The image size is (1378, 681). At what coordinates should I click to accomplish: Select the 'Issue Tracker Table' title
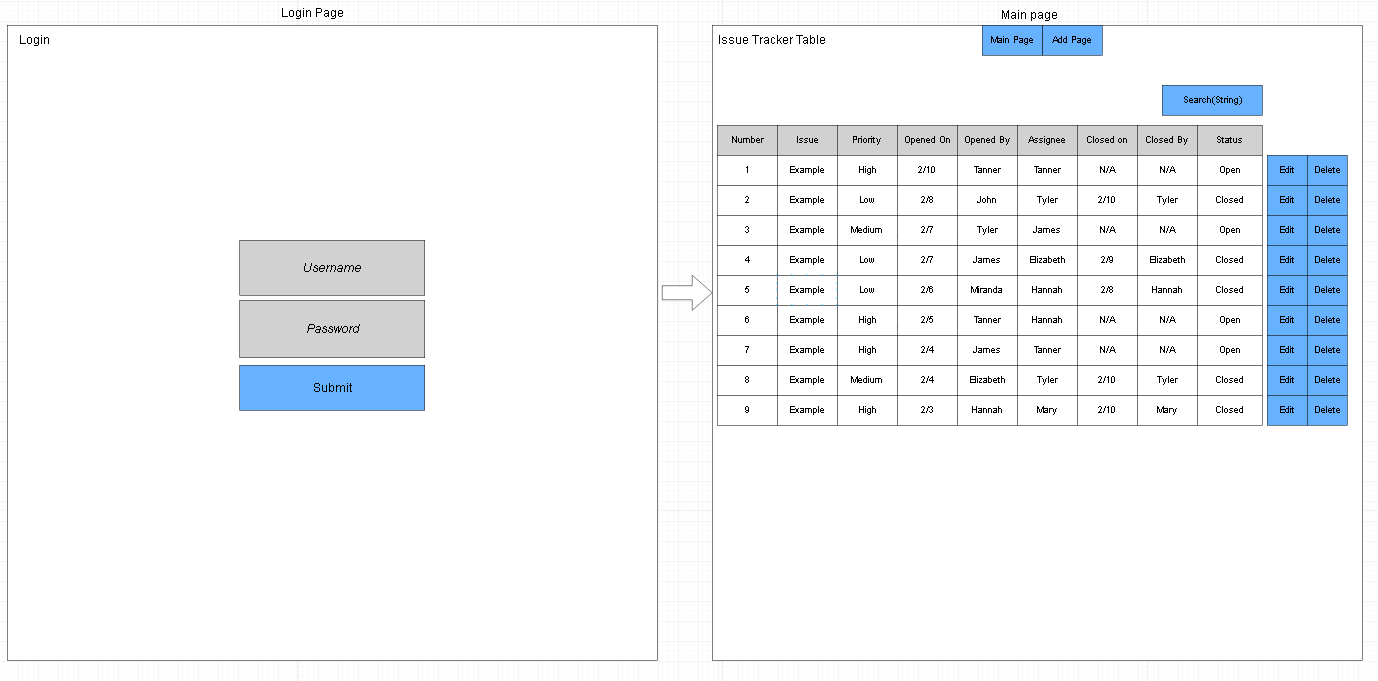[x=772, y=40]
